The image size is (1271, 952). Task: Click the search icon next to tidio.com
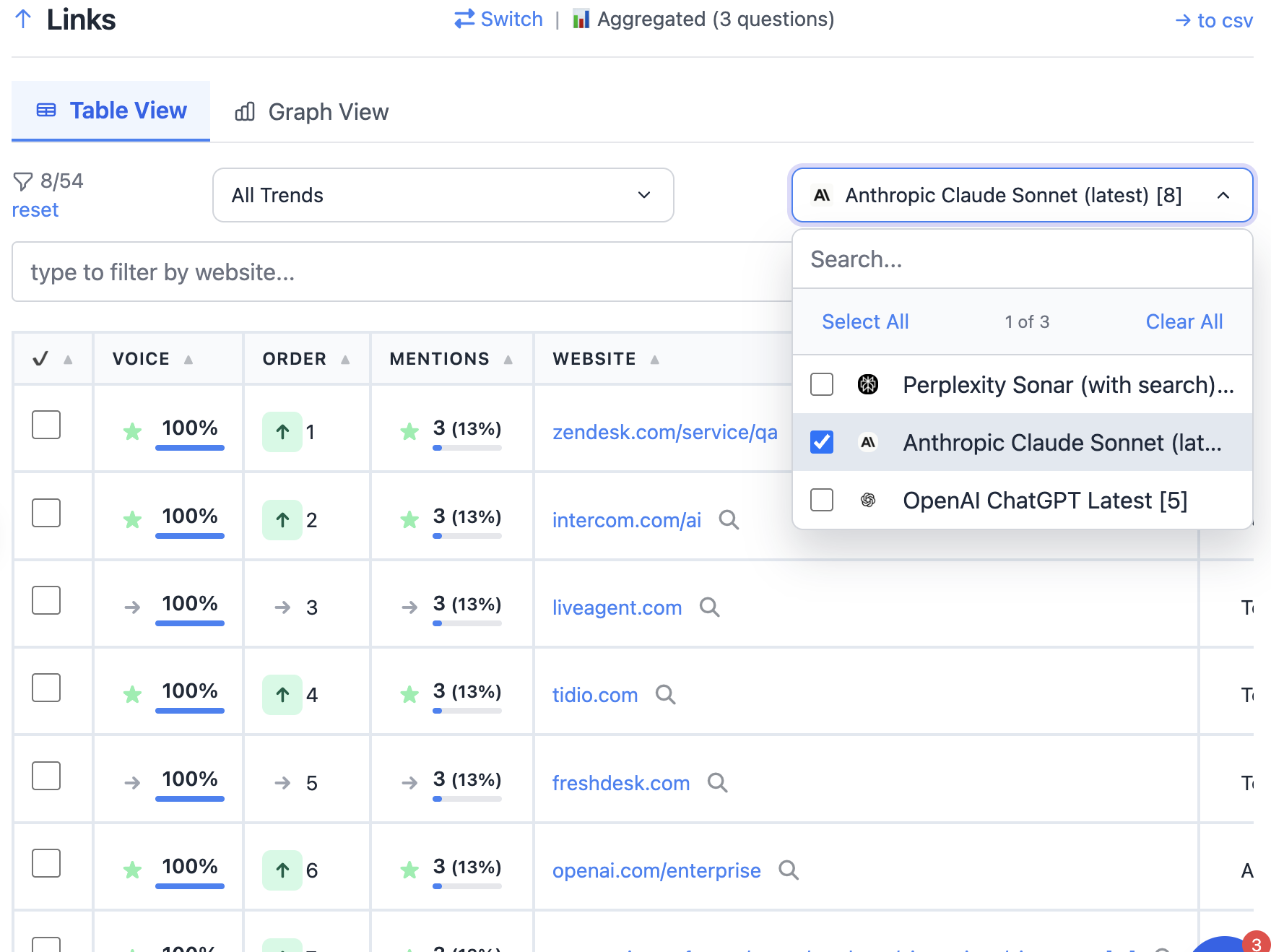pyautogui.click(x=665, y=695)
